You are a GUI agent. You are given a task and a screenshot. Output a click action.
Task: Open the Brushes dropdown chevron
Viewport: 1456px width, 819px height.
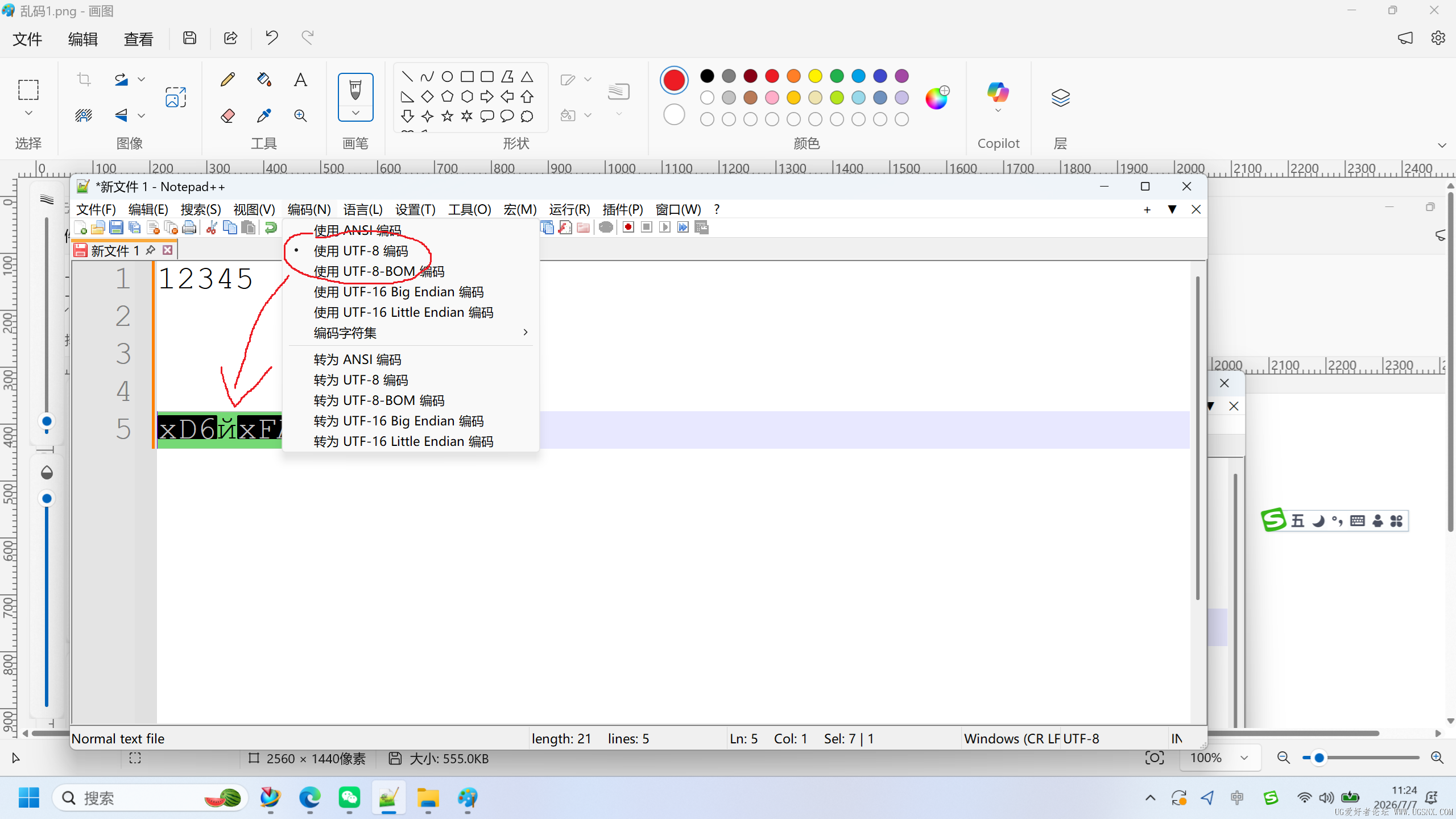point(355,113)
